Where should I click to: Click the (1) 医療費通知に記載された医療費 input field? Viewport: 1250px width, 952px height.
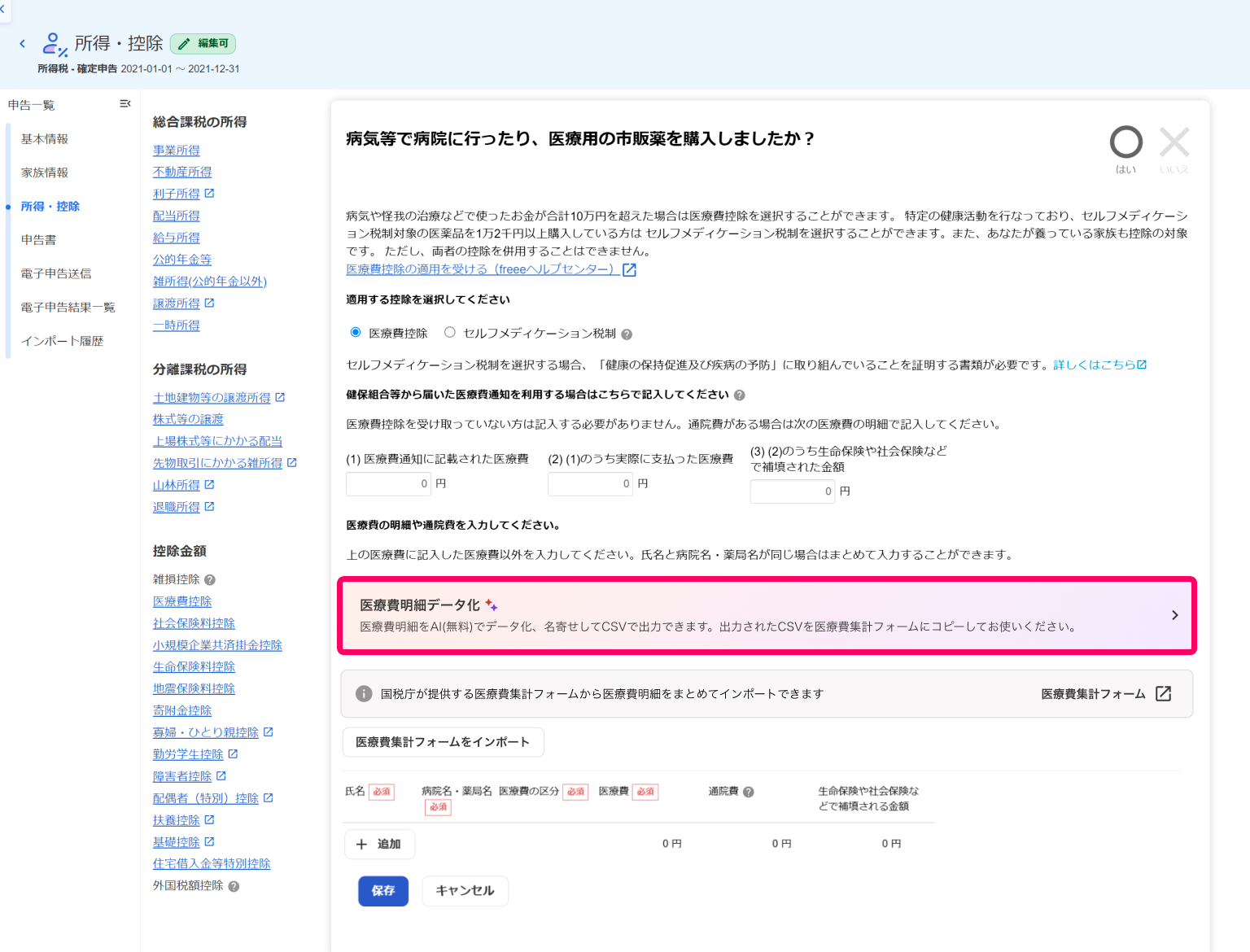click(388, 484)
